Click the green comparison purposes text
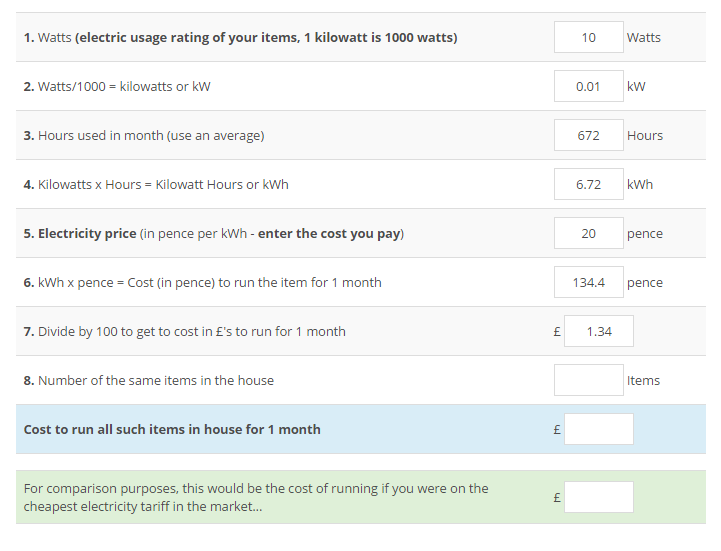The image size is (721, 551). 256,497
